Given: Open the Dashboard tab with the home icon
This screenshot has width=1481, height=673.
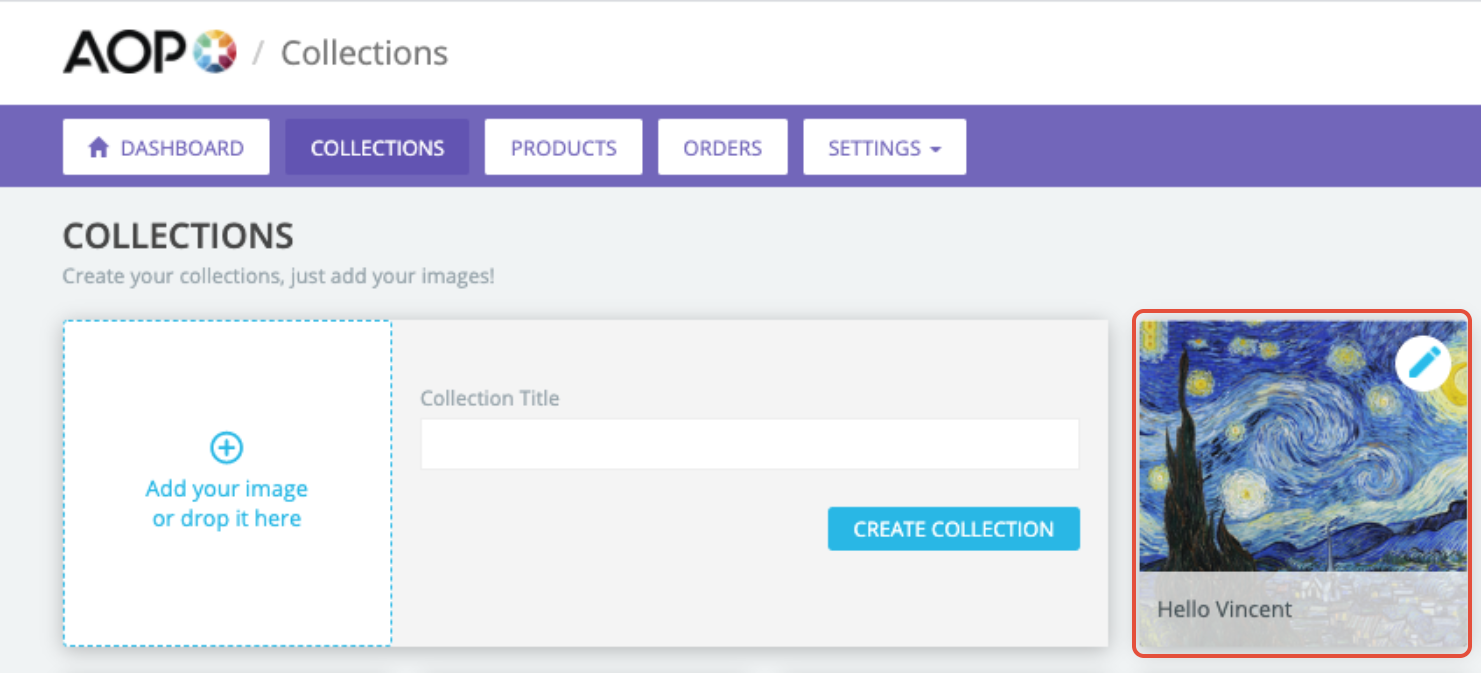Looking at the screenshot, I should (x=166, y=148).
